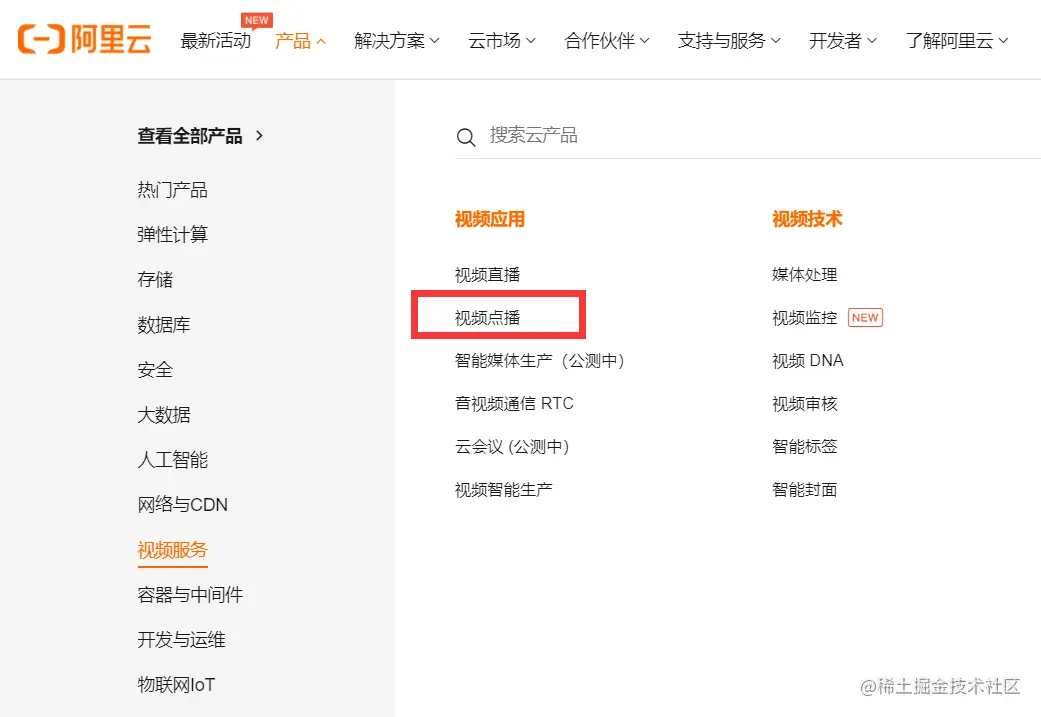The image size is (1041, 717).
Task: Select 网络与CDN category
Action: [x=183, y=505]
